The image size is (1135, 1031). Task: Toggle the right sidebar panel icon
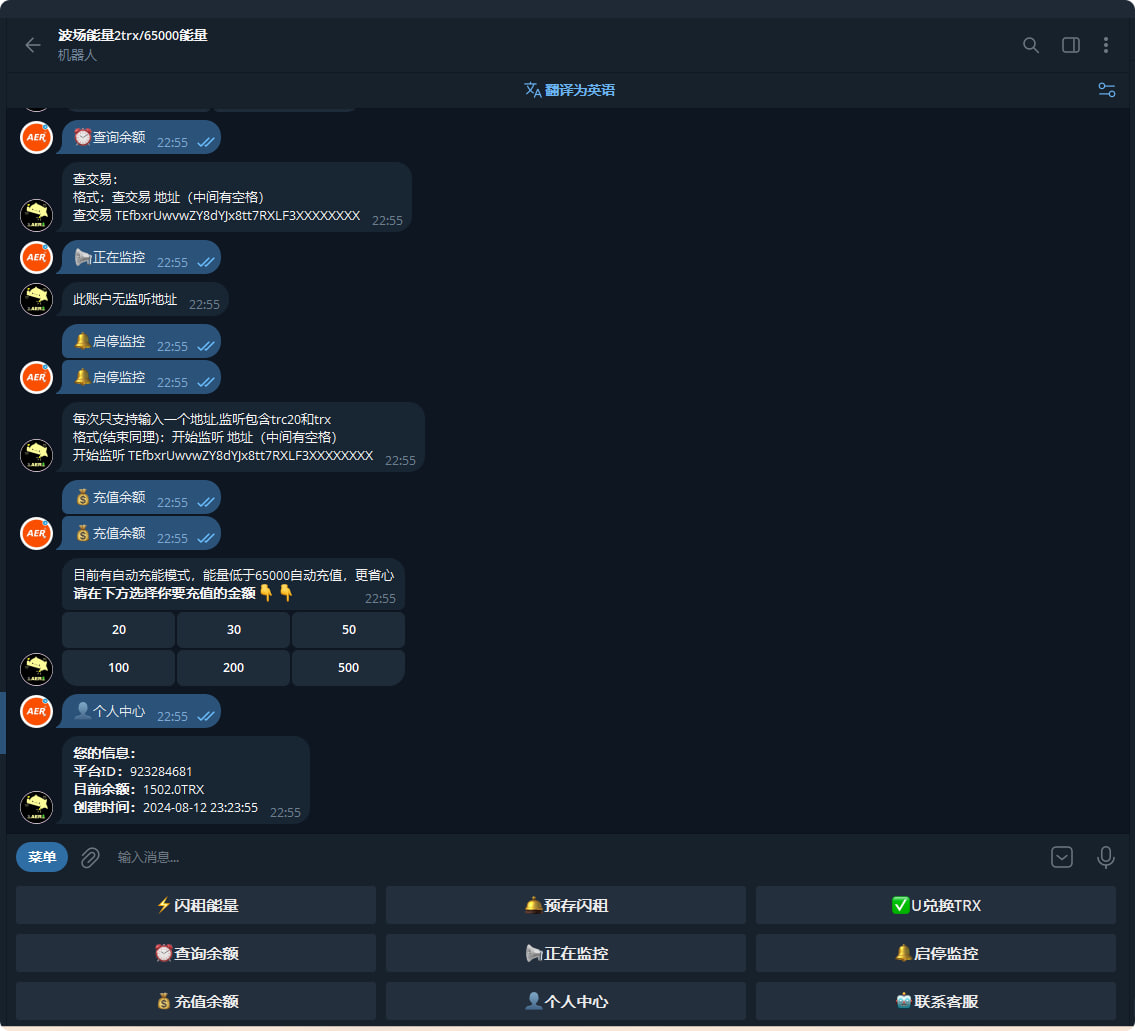(x=1070, y=45)
